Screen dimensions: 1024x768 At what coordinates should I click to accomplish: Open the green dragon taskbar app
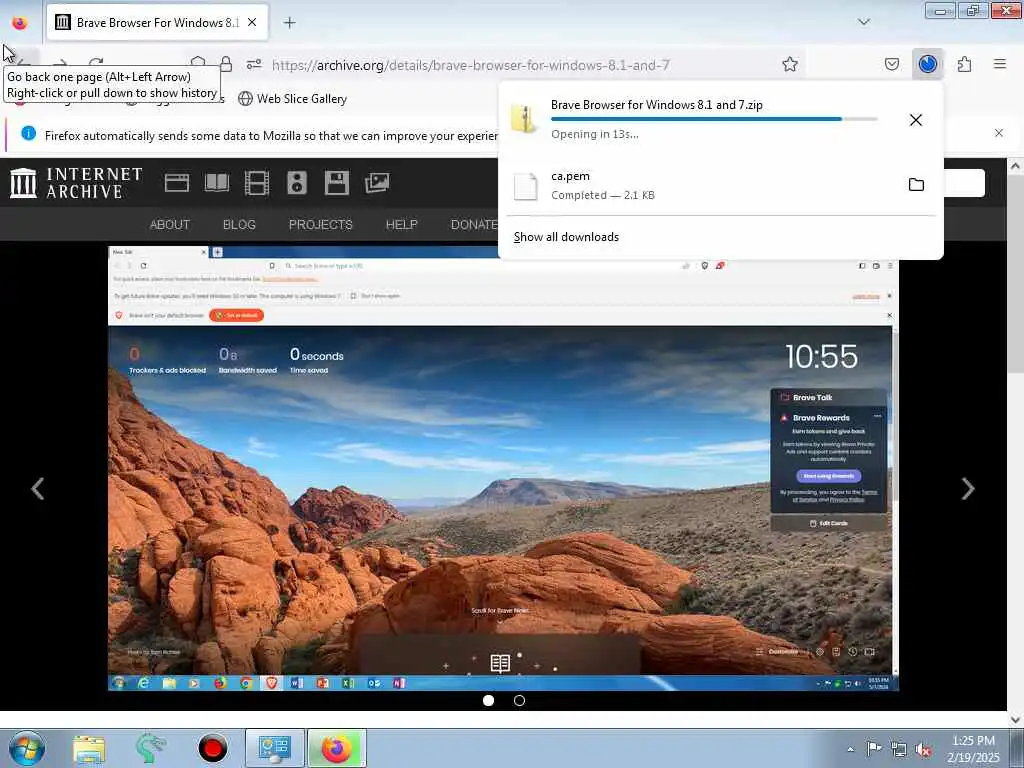[x=150, y=748]
